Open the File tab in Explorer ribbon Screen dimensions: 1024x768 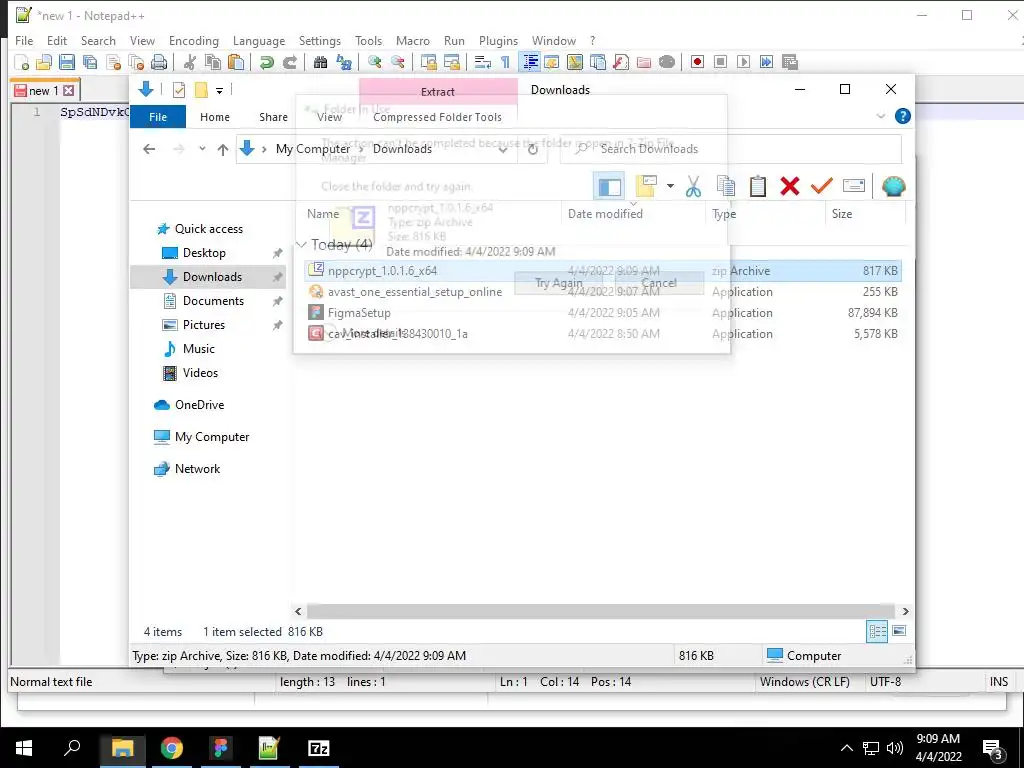pyautogui.click(x=158, y=117)
